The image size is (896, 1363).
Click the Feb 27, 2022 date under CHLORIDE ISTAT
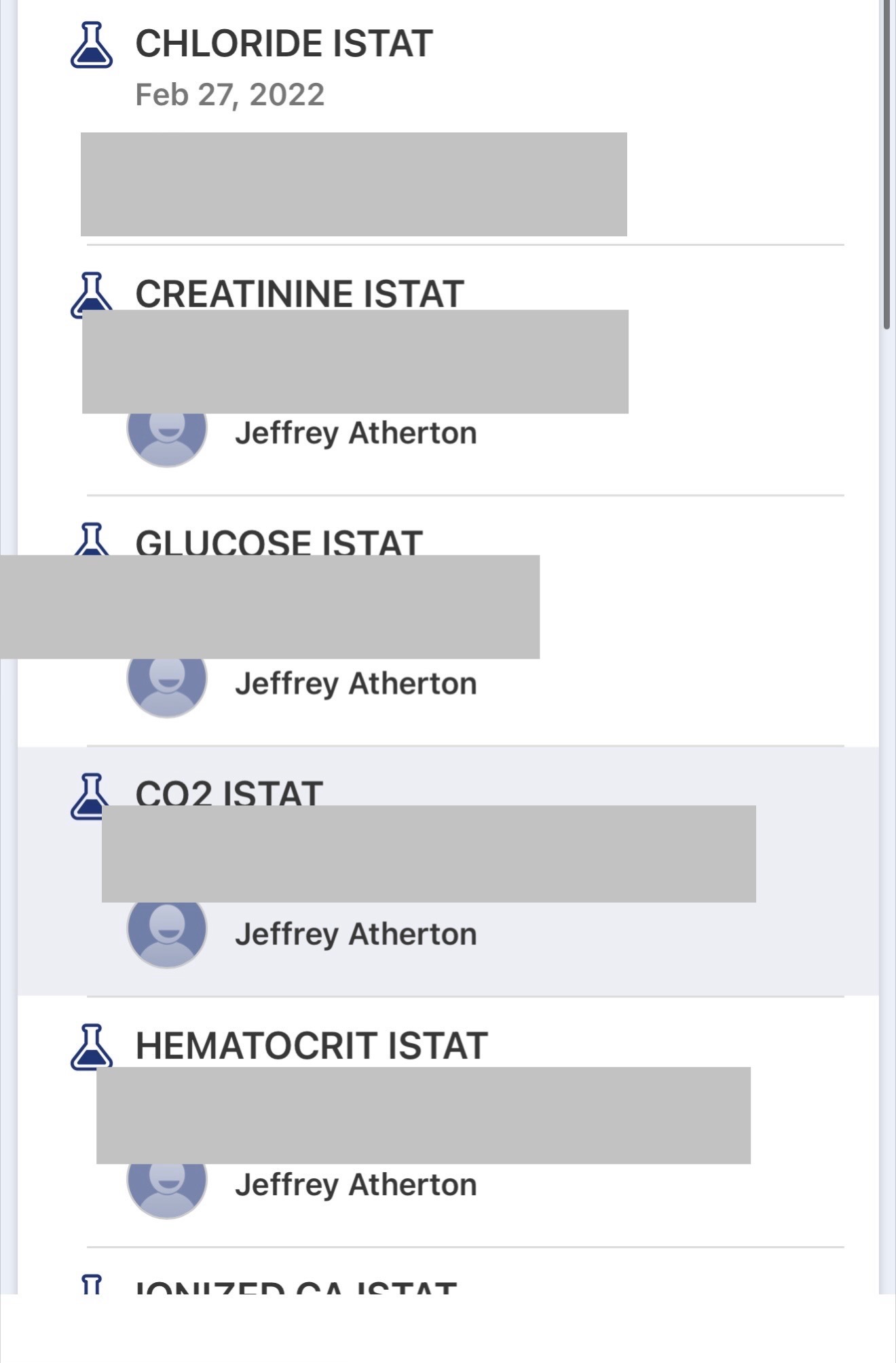click(229, 95)
